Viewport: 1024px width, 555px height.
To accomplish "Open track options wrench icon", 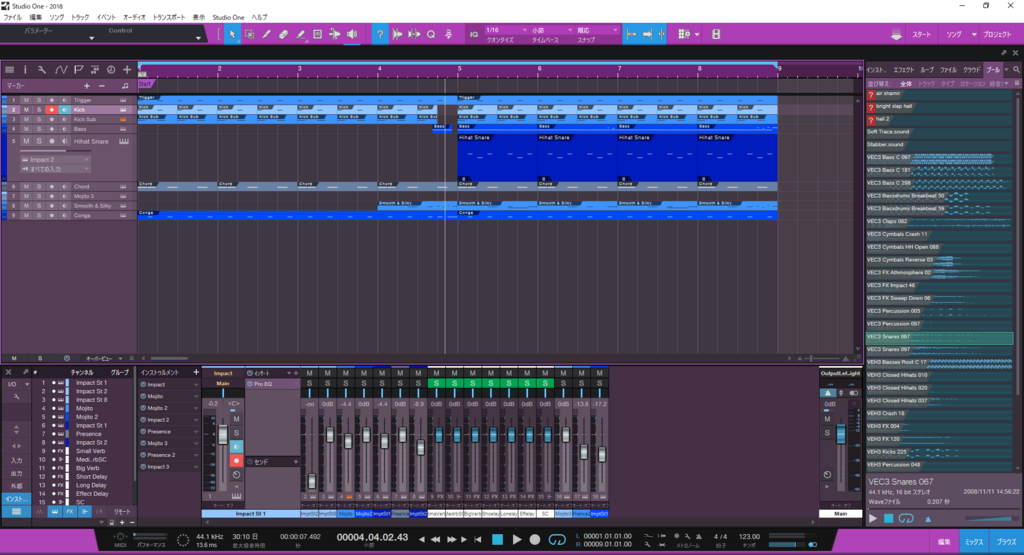I will click(x=42, y=69).
